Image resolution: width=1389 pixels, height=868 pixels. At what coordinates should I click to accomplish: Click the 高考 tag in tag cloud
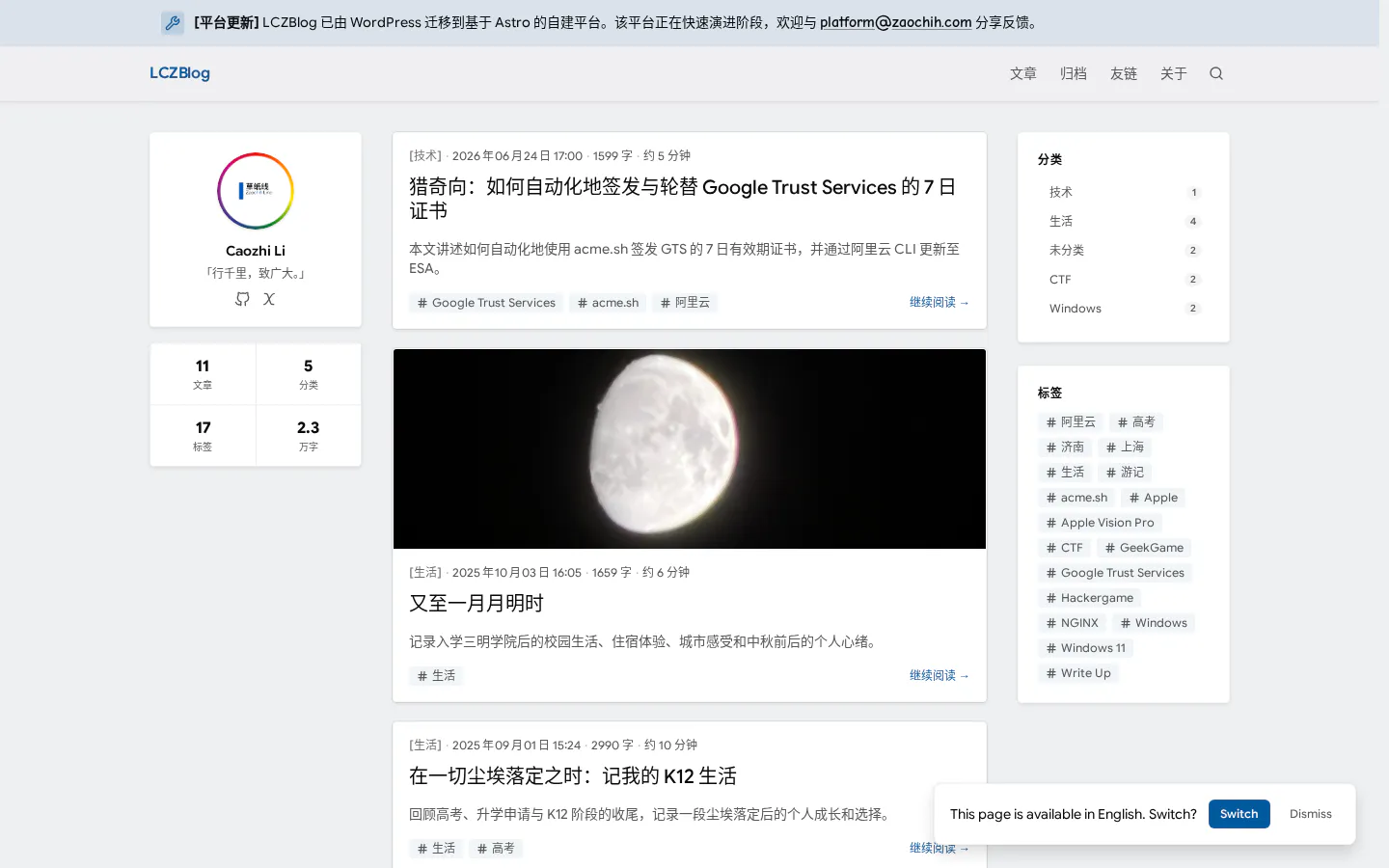(1136, 422)
